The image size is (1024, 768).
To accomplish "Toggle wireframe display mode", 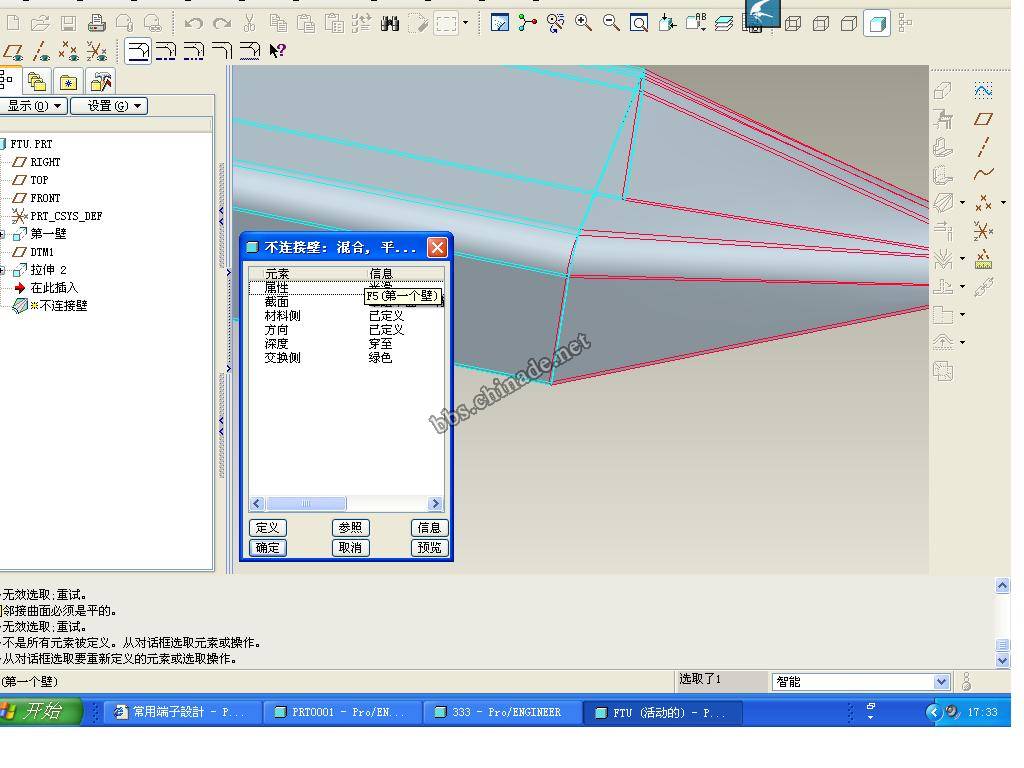I will point(793,23).
